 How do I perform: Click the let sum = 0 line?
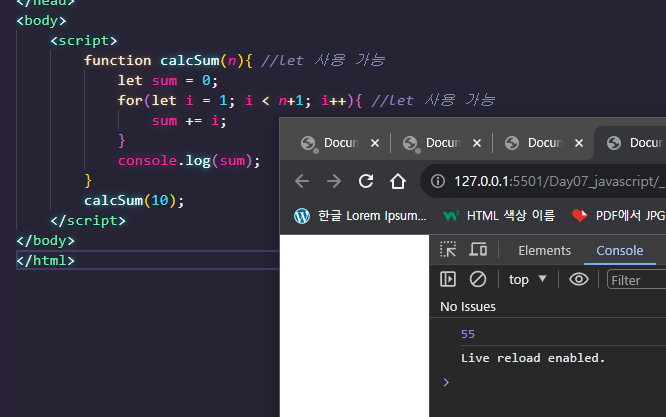(x=168, y=81)
